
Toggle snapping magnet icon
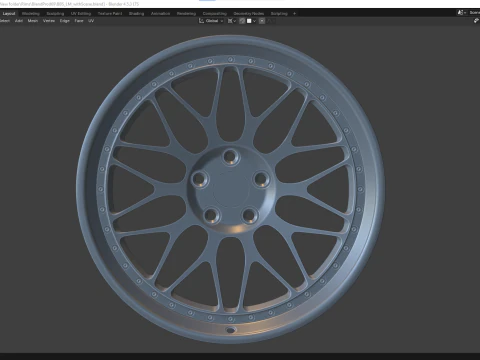click(x=242, y=21)
